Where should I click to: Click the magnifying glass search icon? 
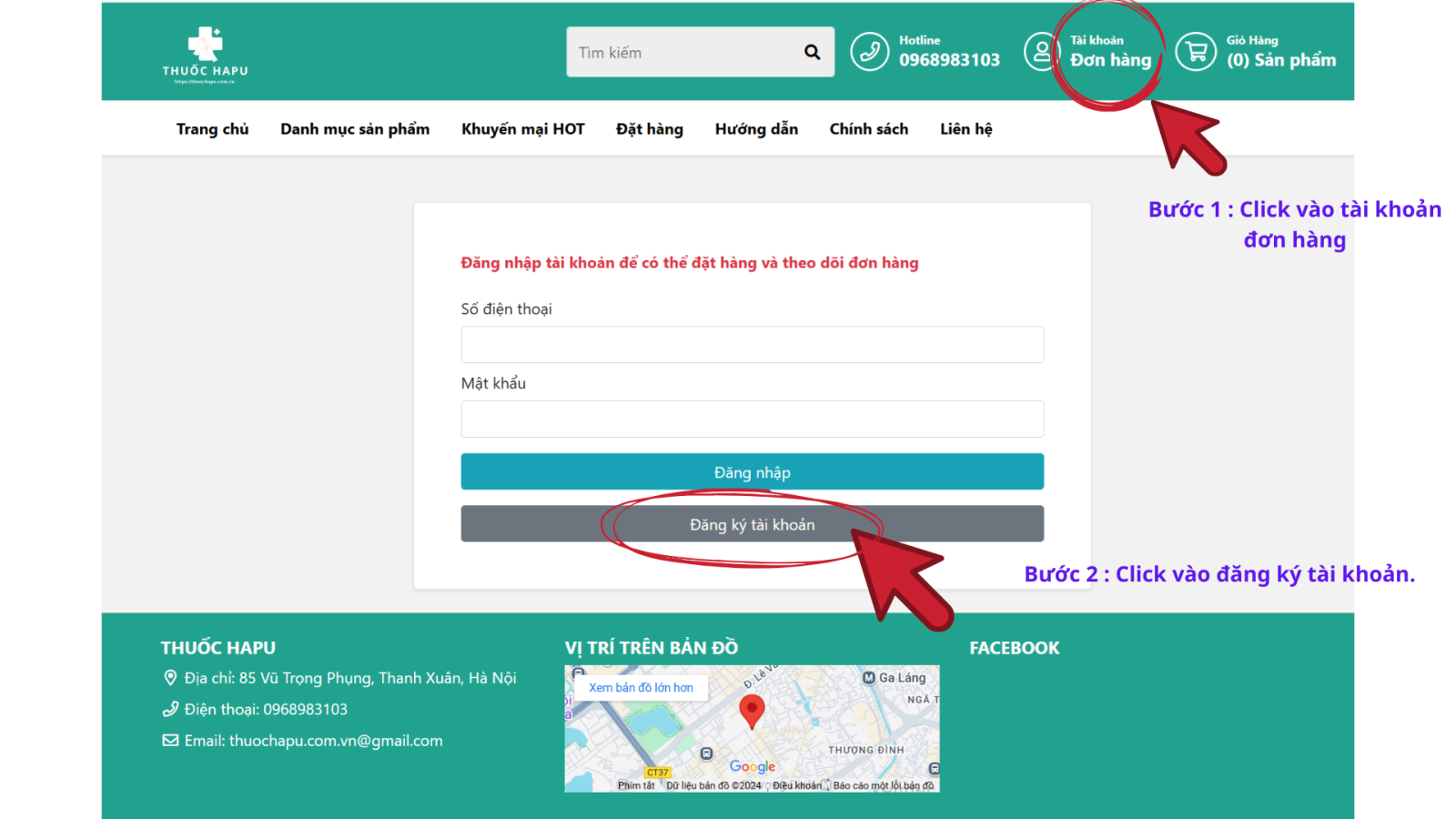pos(812,53)
